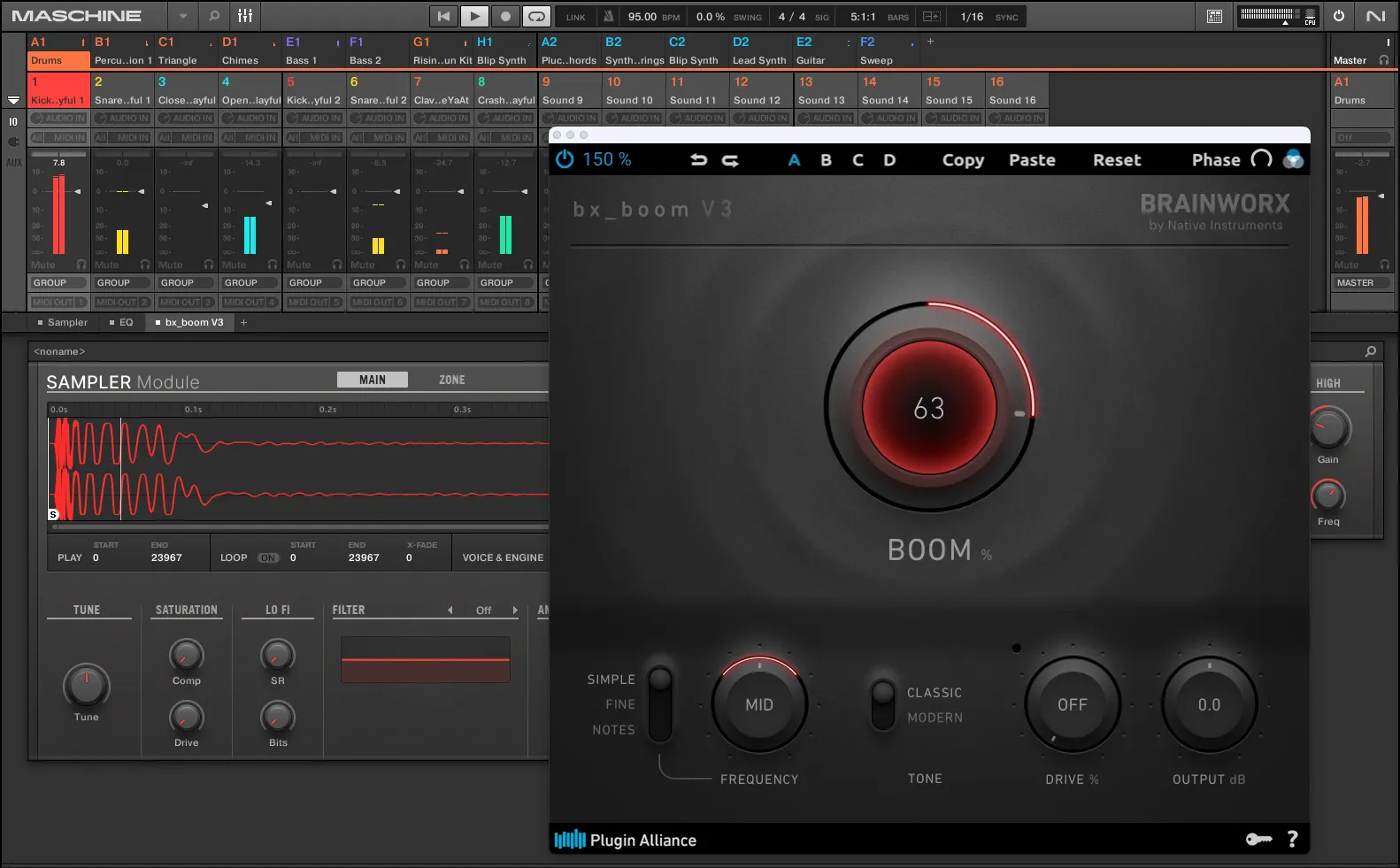This screenshot has height=868, width=1400.
Task: Click the large red BOOM knob
Action: pyautogui.click(x=929, y=408)
